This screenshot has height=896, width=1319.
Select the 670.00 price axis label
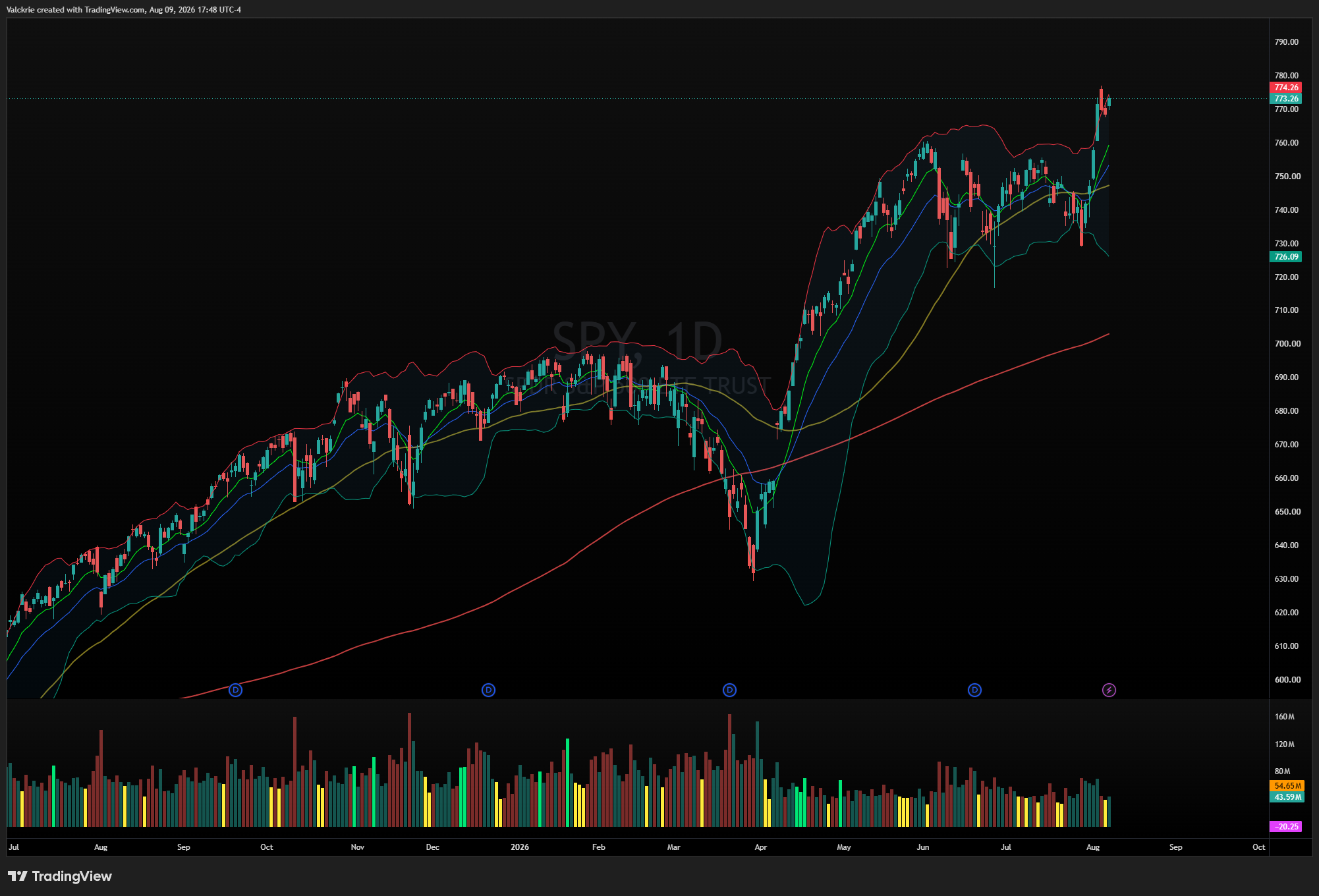[x=1286, y=445]
